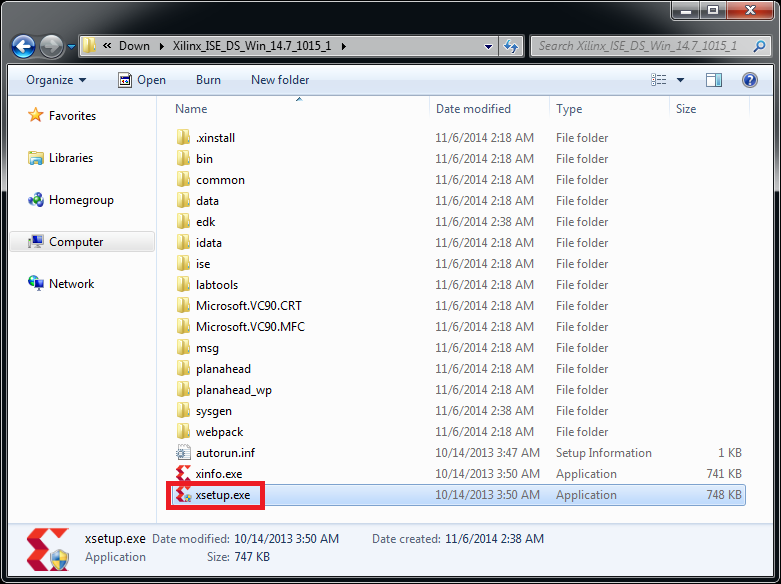
Task: Select the autorun.inf file icon
Action: (x=183, y=452)
